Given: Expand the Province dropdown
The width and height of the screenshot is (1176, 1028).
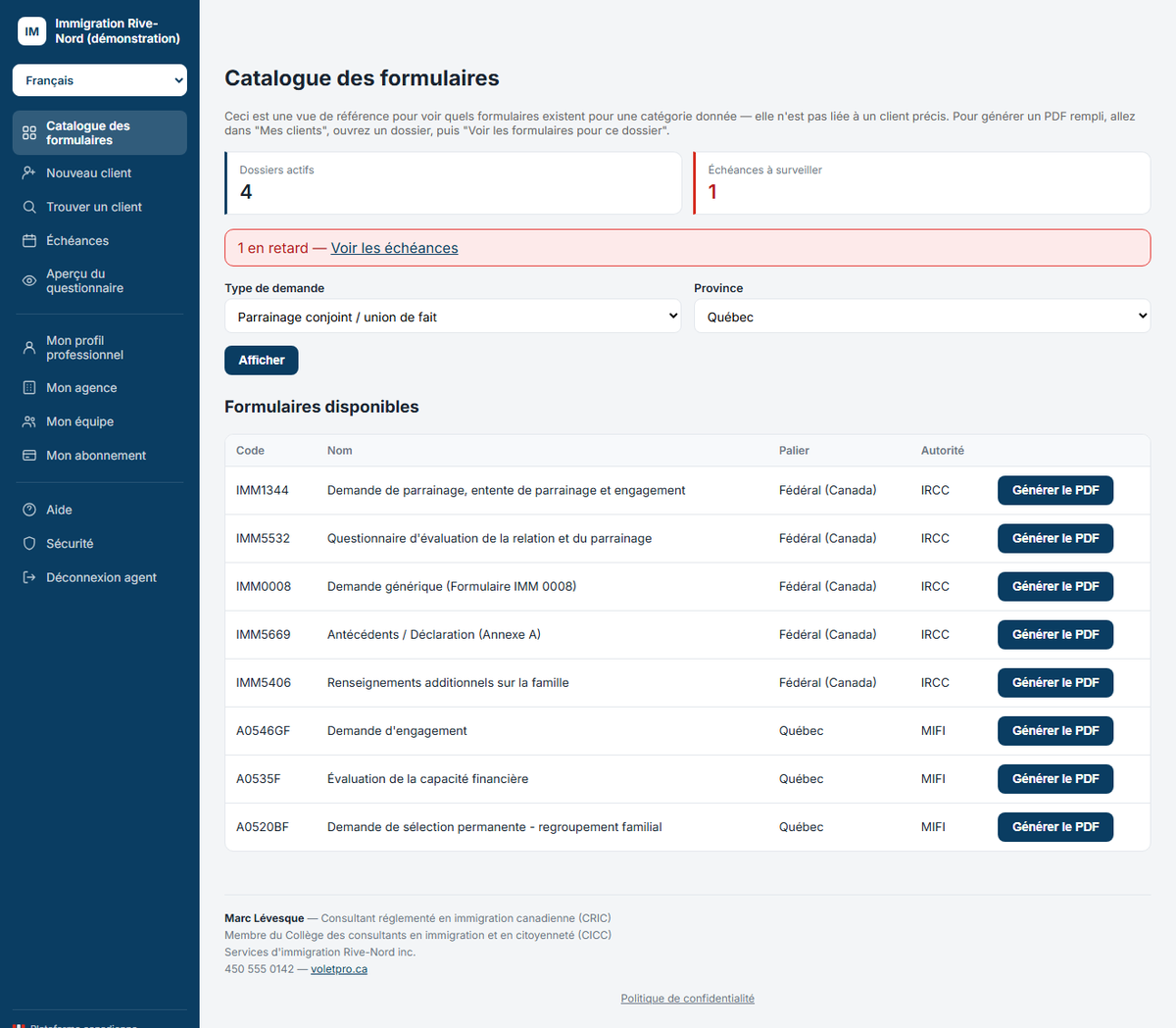Looking at the screenshot, I should [922, 317].
